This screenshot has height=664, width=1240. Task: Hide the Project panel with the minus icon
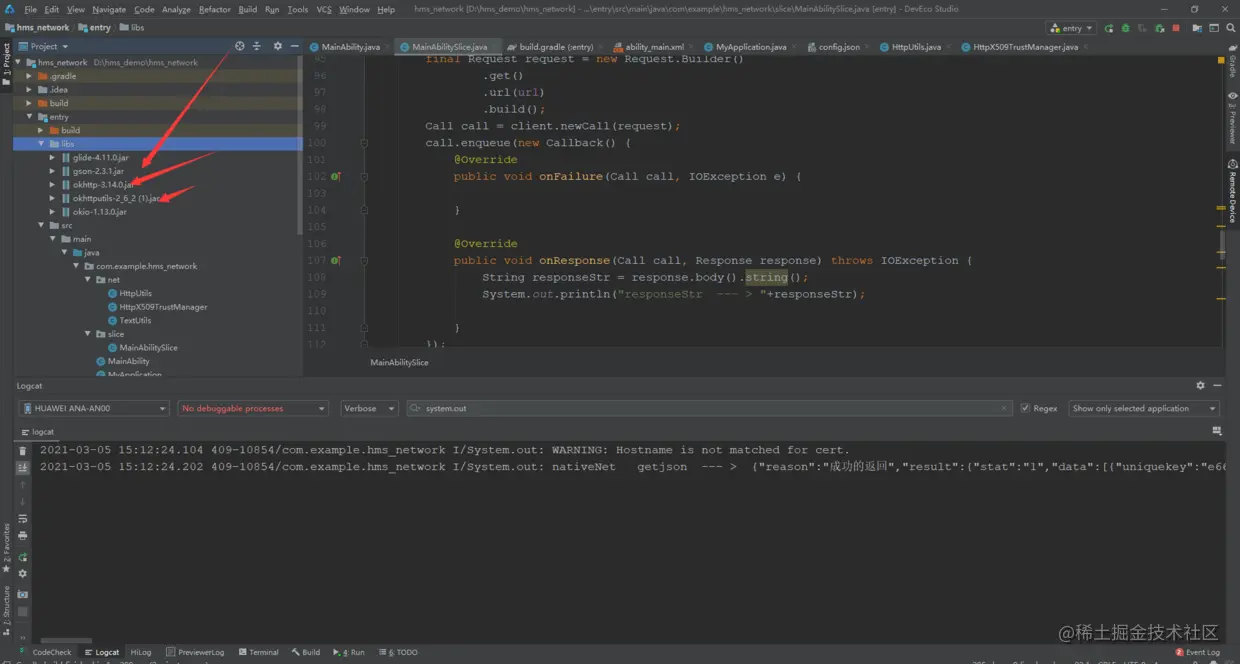pyautogui.click(x=294, y=46)
